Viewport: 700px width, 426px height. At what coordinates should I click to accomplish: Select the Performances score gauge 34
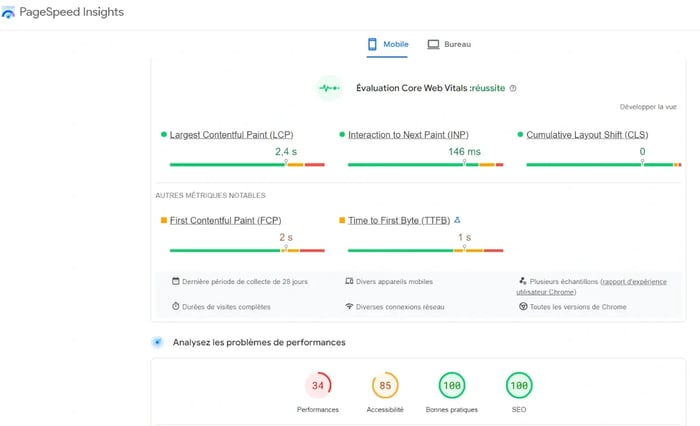(318, 385)
